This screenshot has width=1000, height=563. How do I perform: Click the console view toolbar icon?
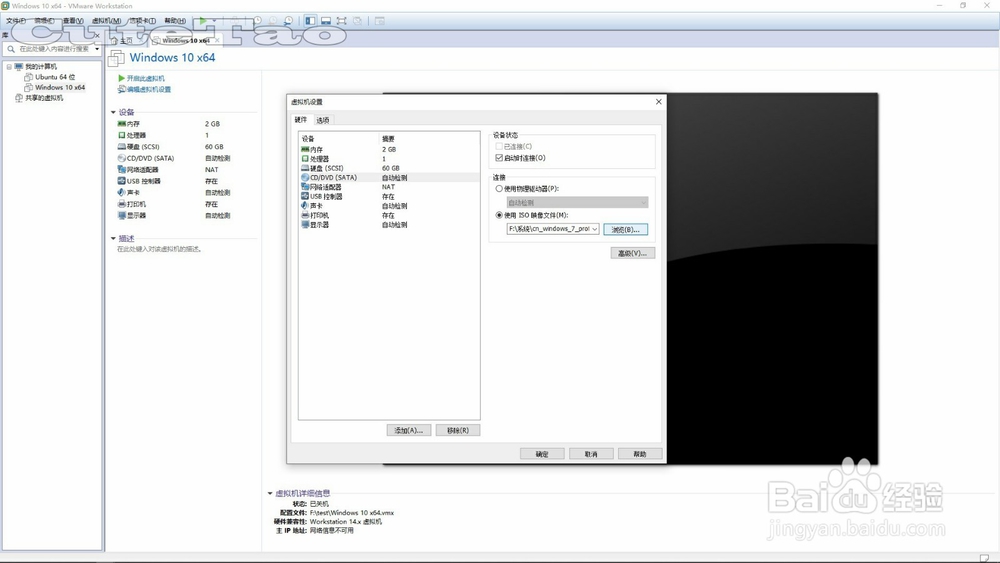click(x=379, y=20)
